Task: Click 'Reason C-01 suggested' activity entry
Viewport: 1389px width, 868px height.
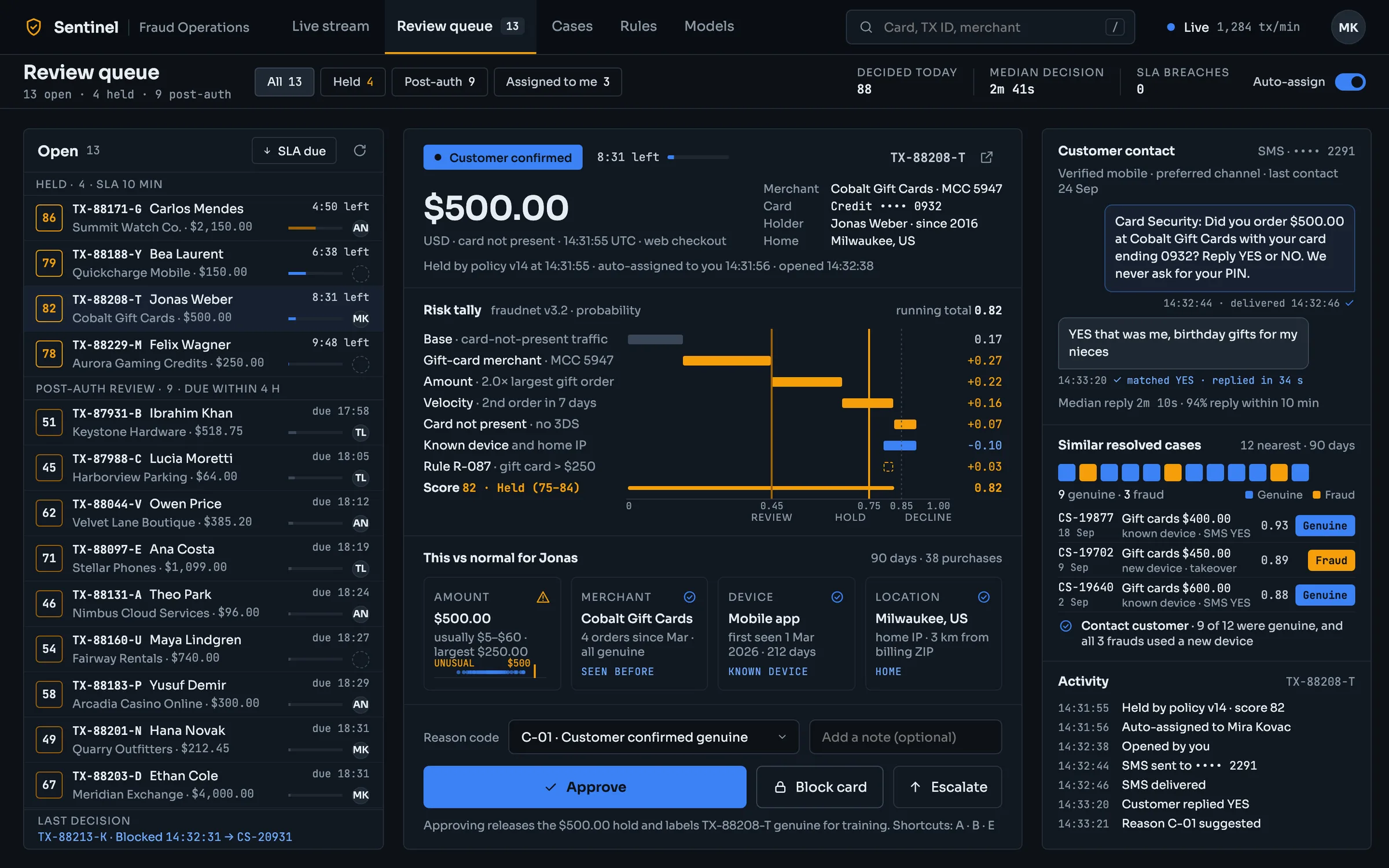Action: [1190, 823]
